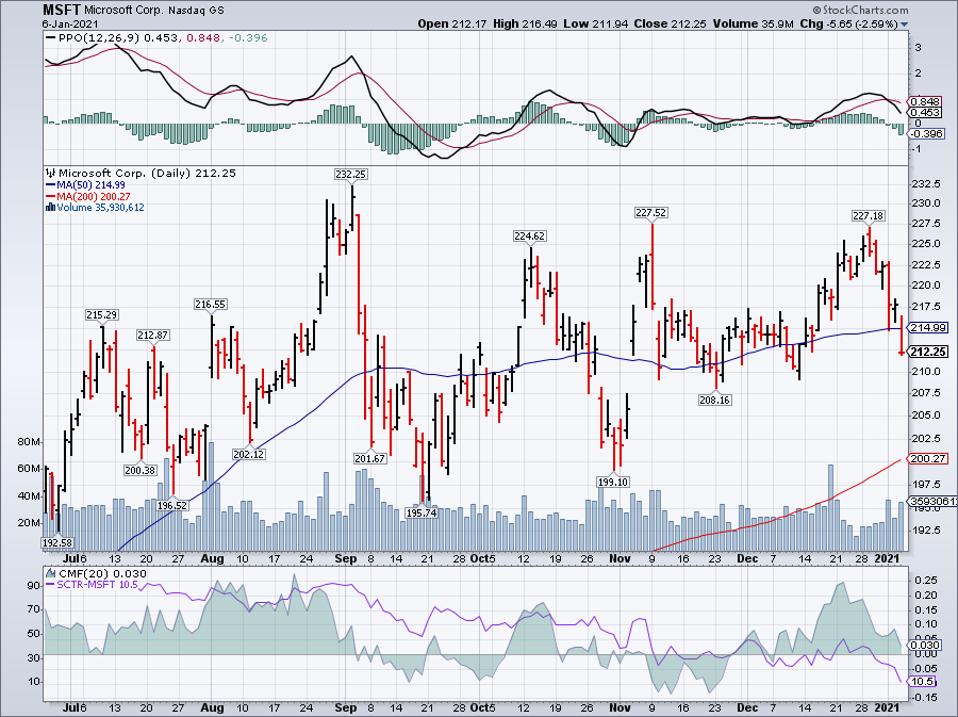This screenshot has width=958, height=717.
Task: Click the Volume 35.9M header value
Action: tap(753, 24)
